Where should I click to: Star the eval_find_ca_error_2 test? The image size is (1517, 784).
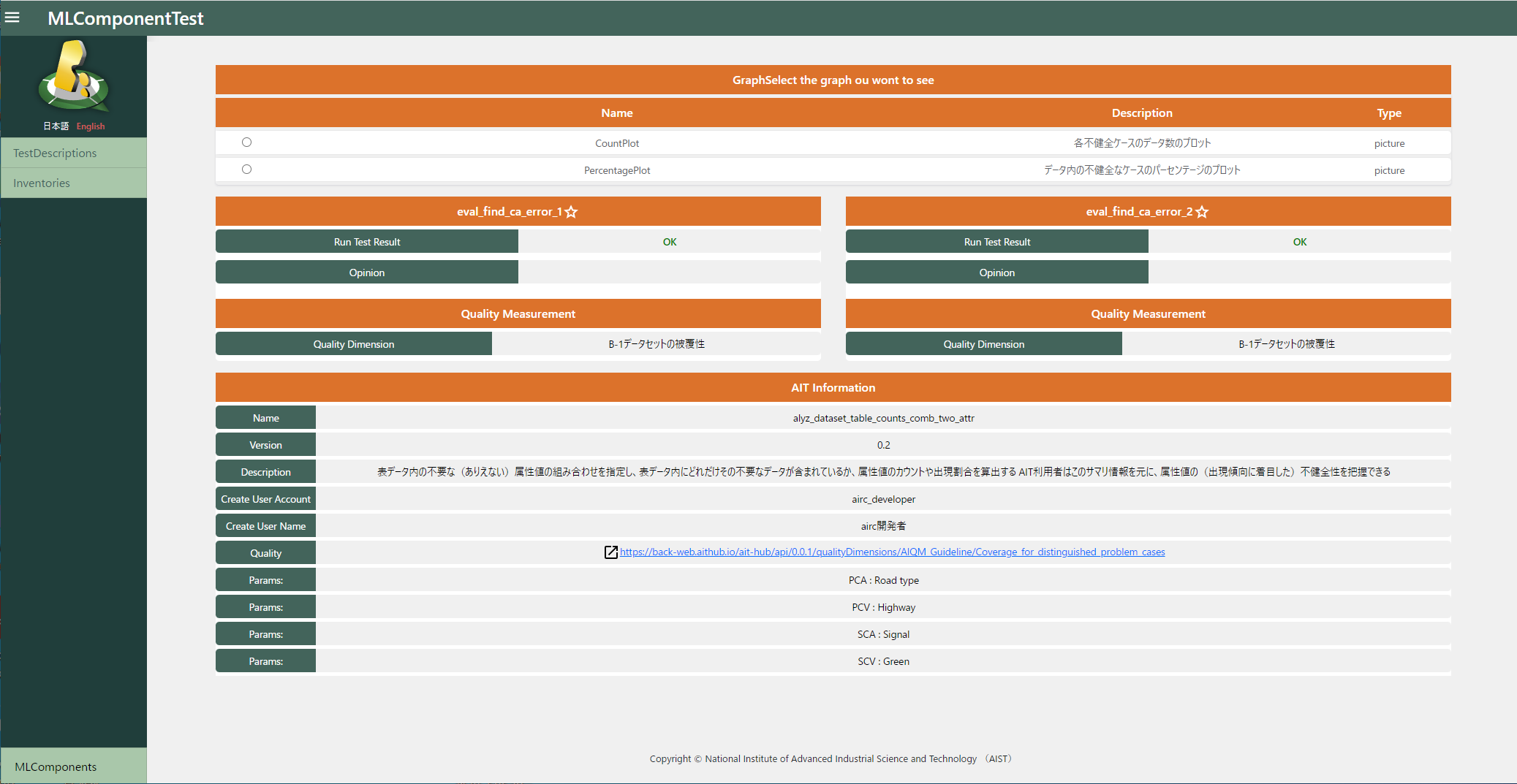coord(1202,212)
